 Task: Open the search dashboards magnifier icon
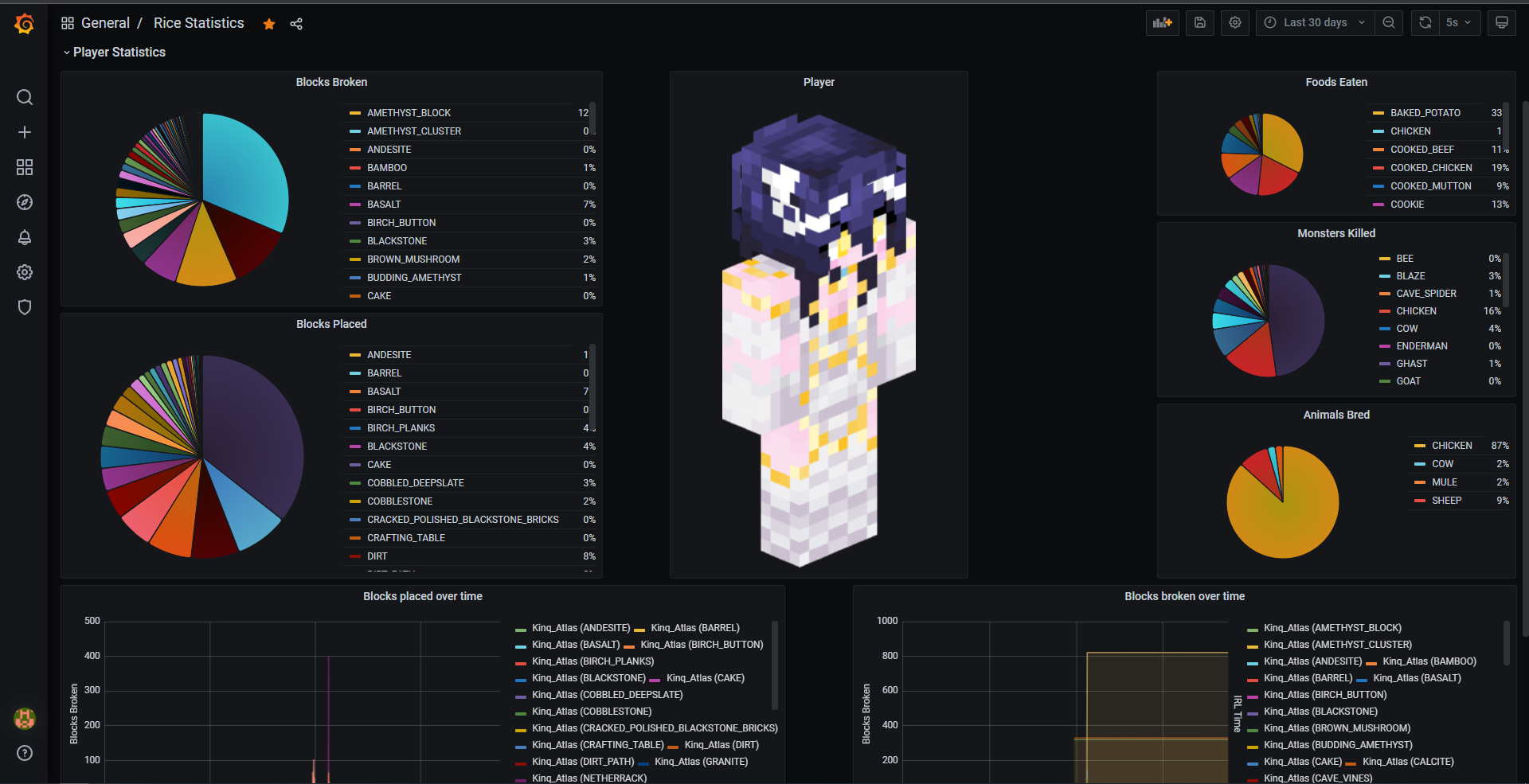[x=25, y=97]
